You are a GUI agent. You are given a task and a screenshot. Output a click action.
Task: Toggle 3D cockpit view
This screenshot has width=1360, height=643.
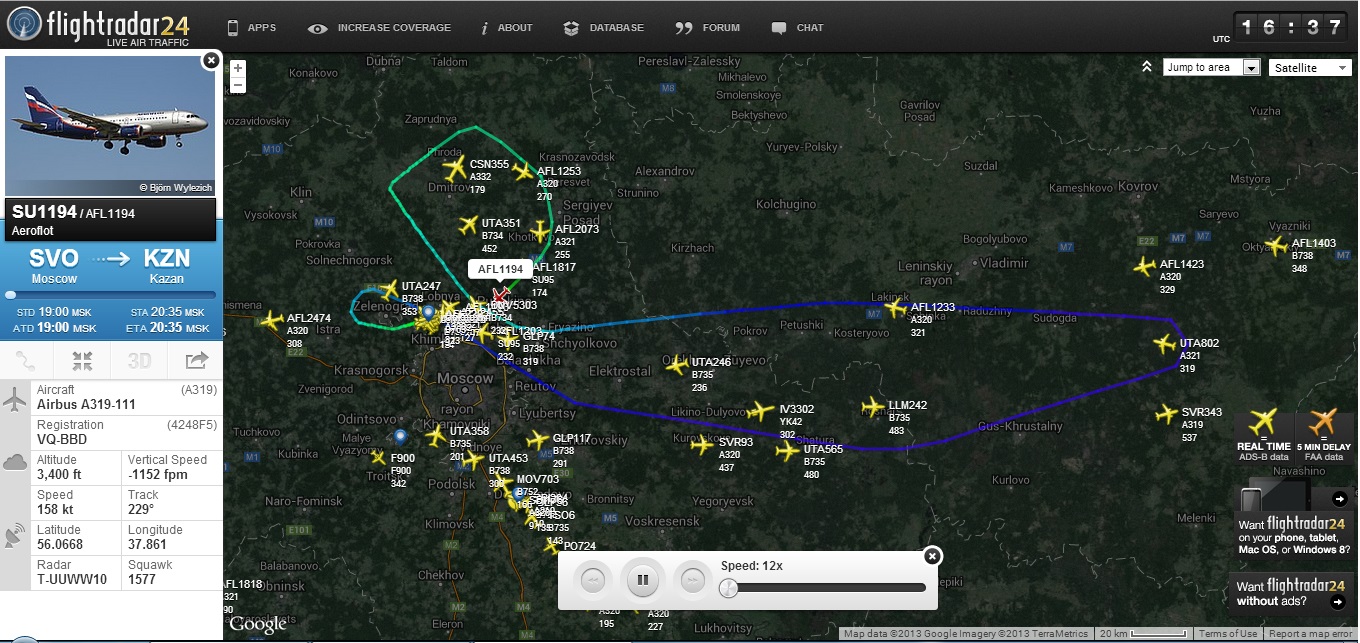pyautogui.click(x=139, y=361)
